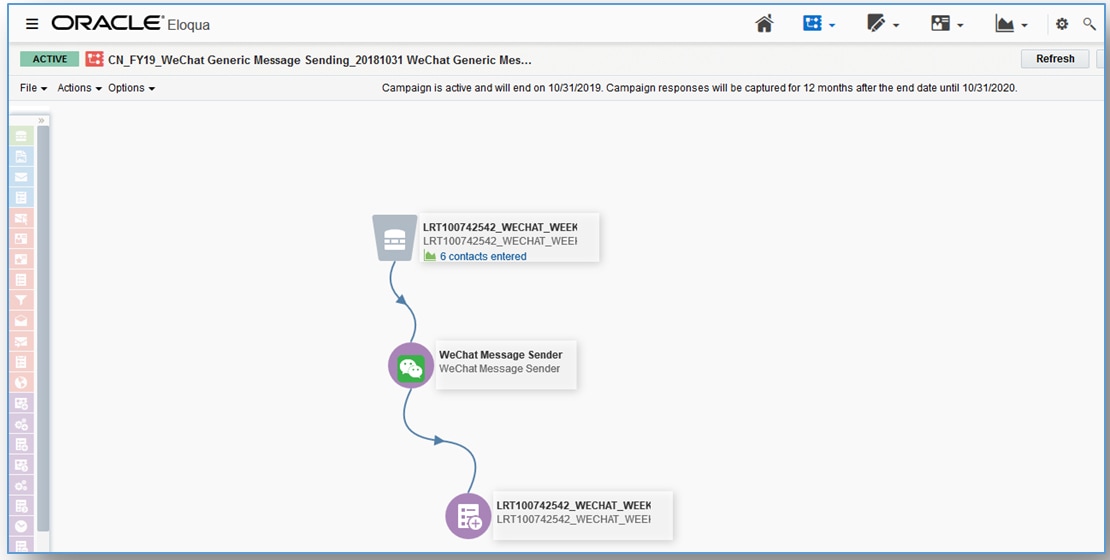
Task: Click the red campaign icon beside the title
Action: pos(95,60)
